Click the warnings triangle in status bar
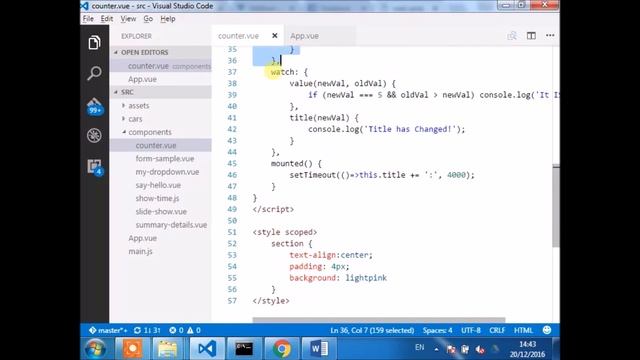 coord(190,330)
